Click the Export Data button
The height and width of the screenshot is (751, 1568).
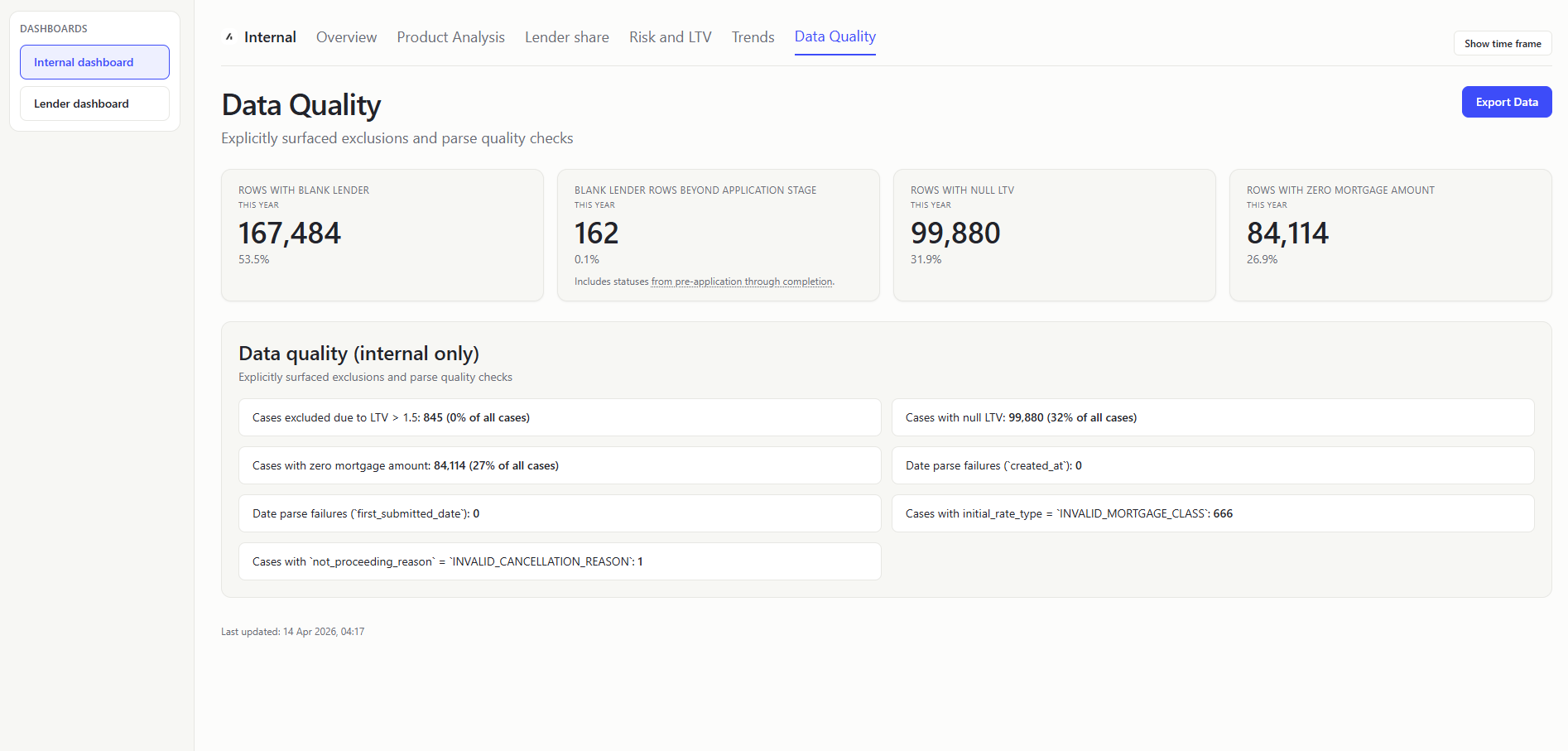point(1506,101)
